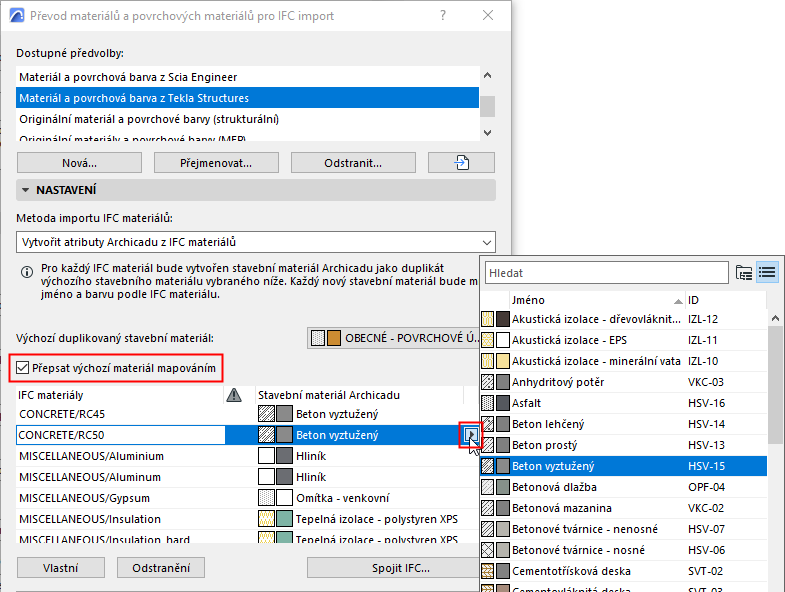Click the warning triangle column header
Screen dimensions: 785x592
(x=234, y=395)
